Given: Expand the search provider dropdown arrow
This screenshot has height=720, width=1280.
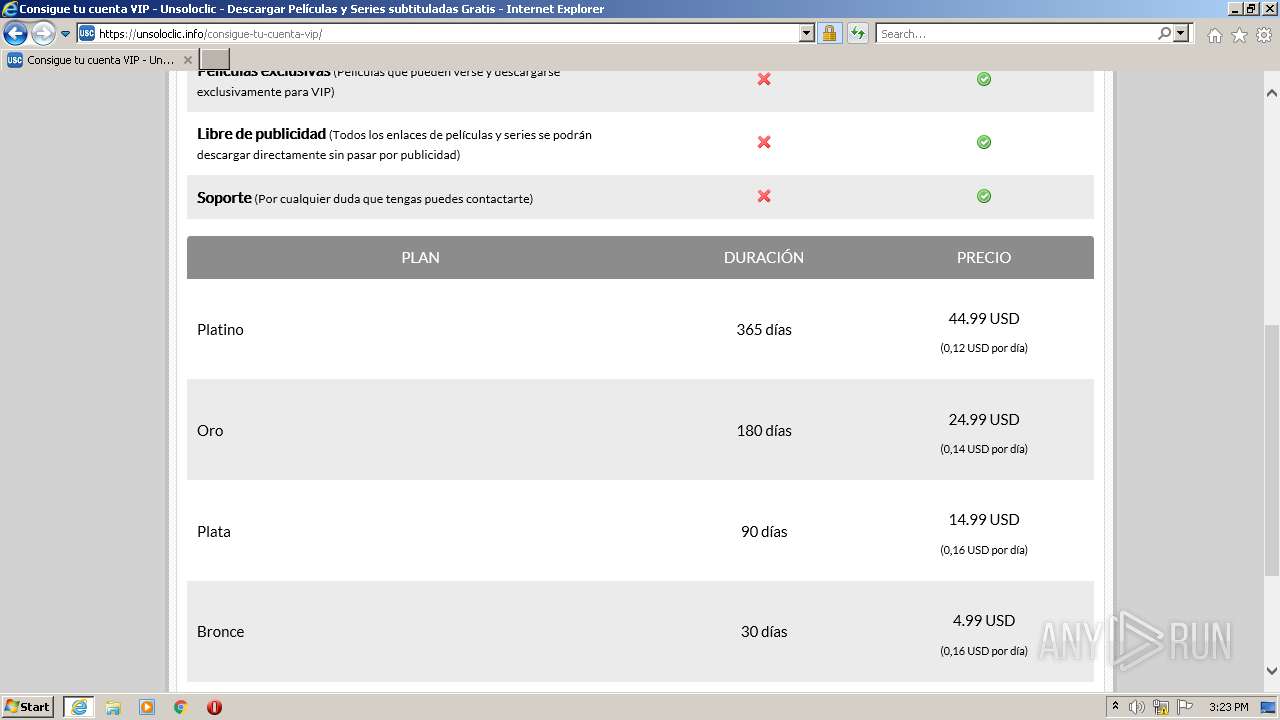Looking at the screenshot, I should 1181,34.
